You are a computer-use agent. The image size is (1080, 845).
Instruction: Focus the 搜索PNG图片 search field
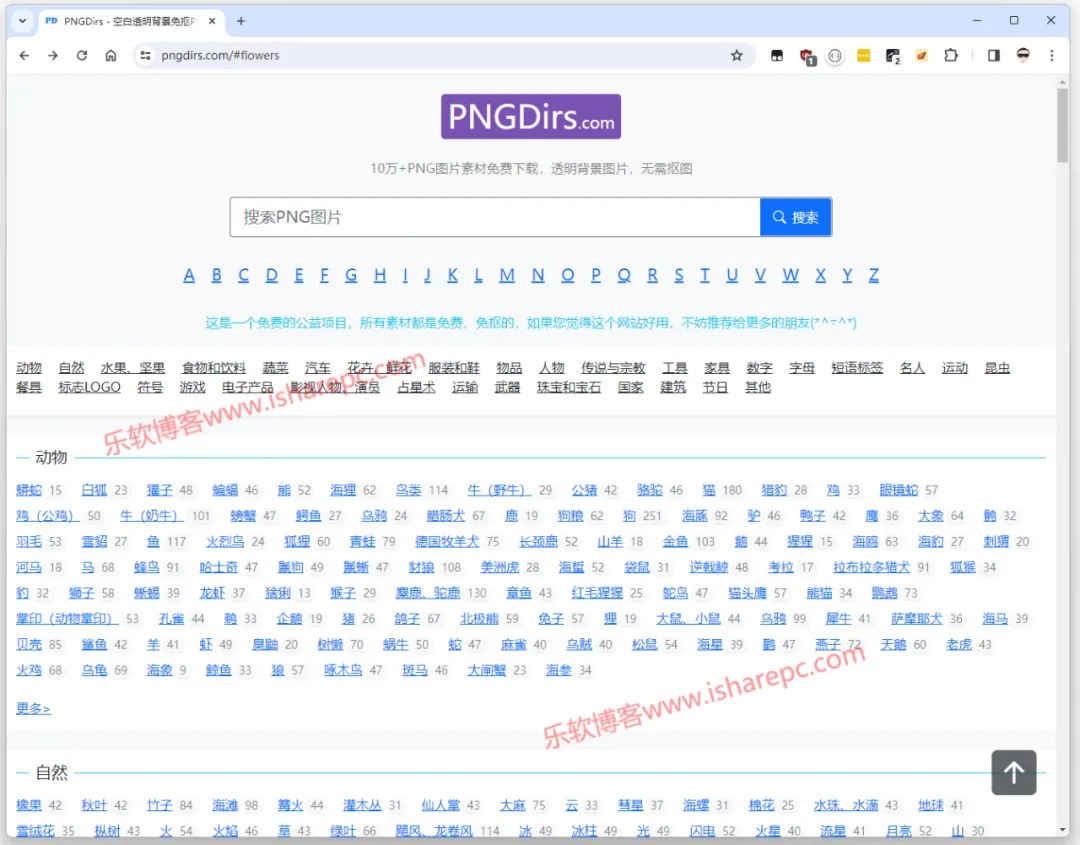pos(495,217)
